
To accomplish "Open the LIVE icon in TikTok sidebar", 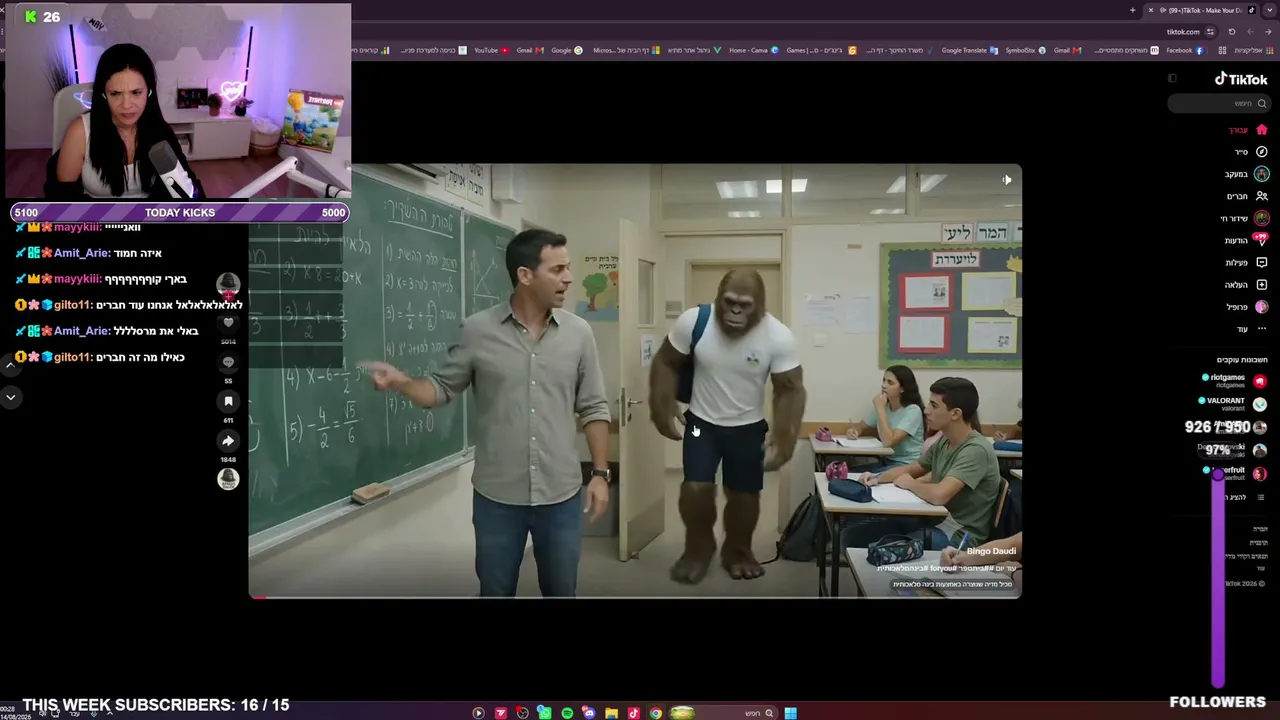I will click(x=1261, y=218).
